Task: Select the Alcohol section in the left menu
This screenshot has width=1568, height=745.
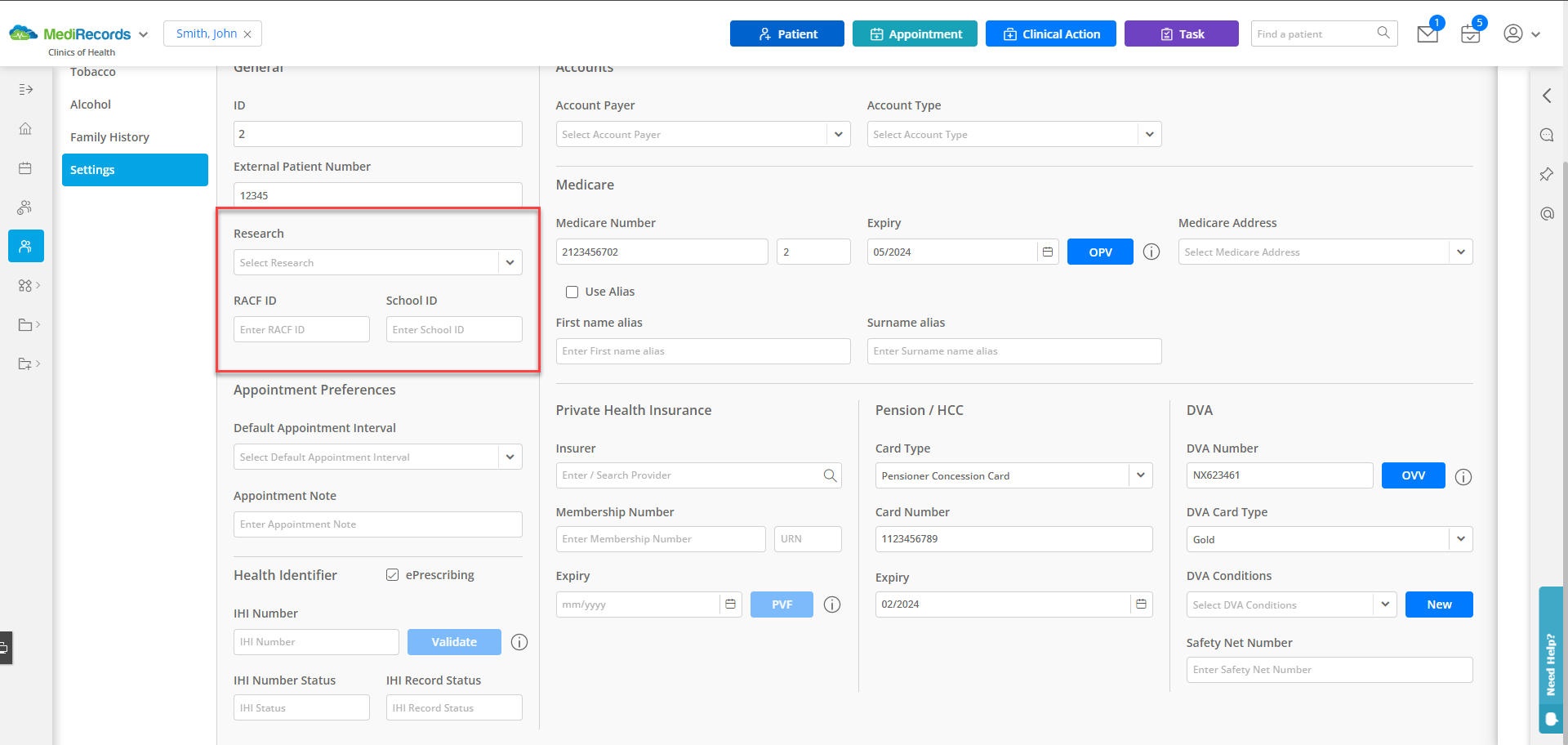Action: [90, 104]
